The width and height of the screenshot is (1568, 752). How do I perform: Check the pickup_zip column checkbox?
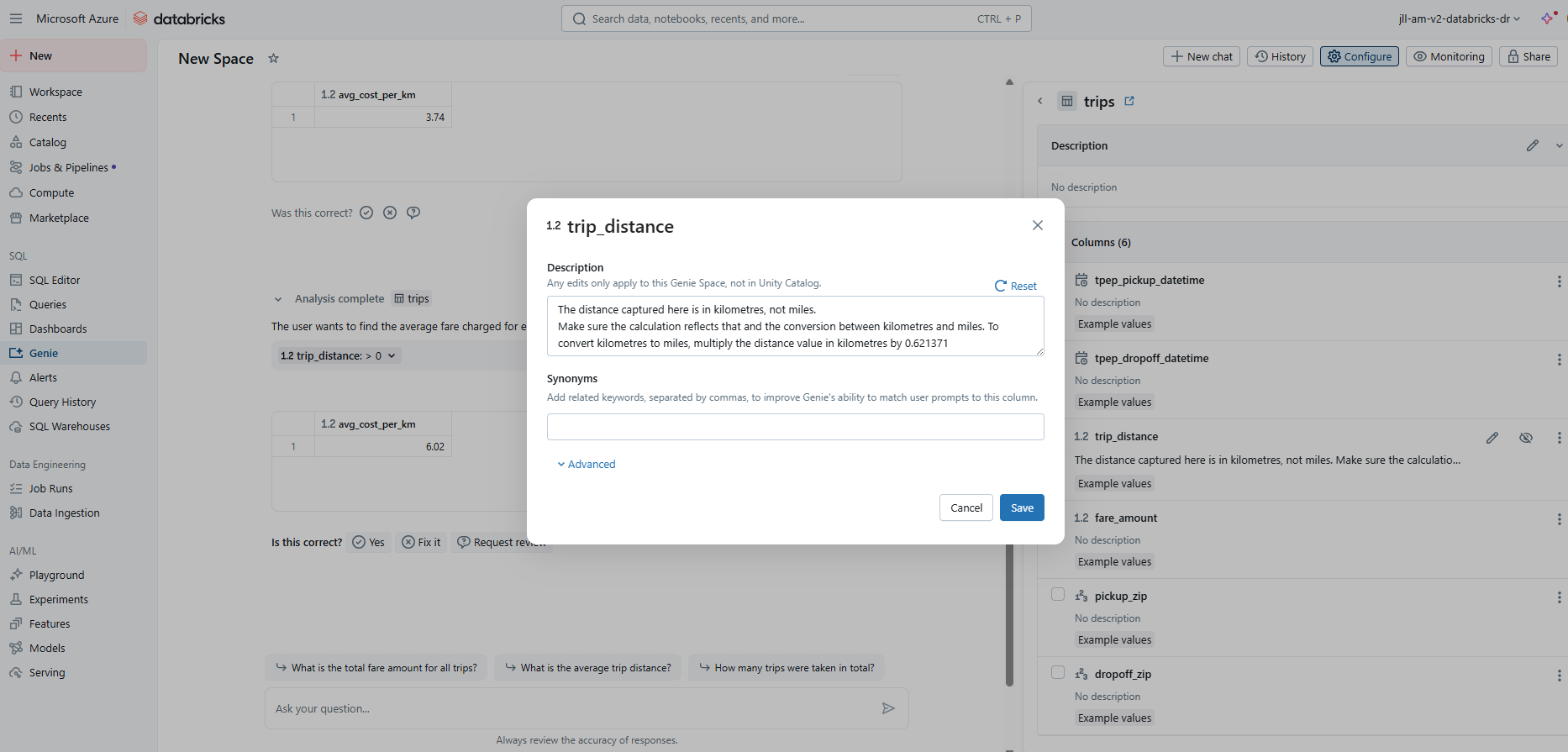tap(1058, 595)
